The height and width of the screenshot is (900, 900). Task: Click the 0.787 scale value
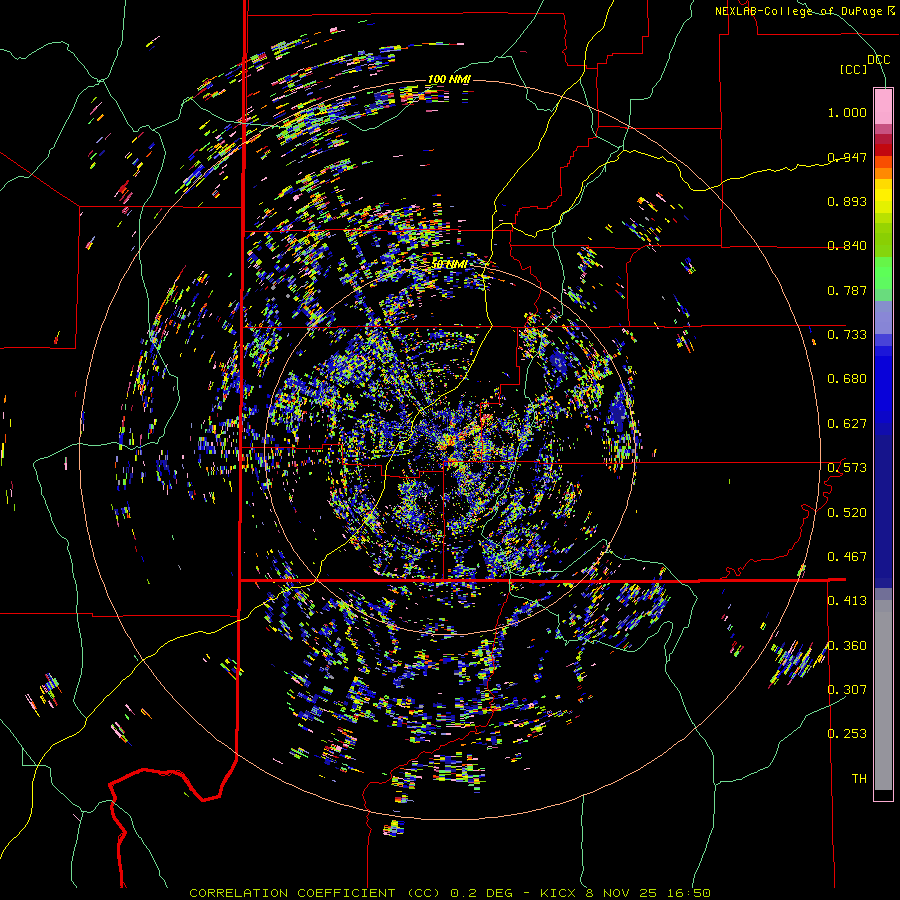[x=847, y=290]
